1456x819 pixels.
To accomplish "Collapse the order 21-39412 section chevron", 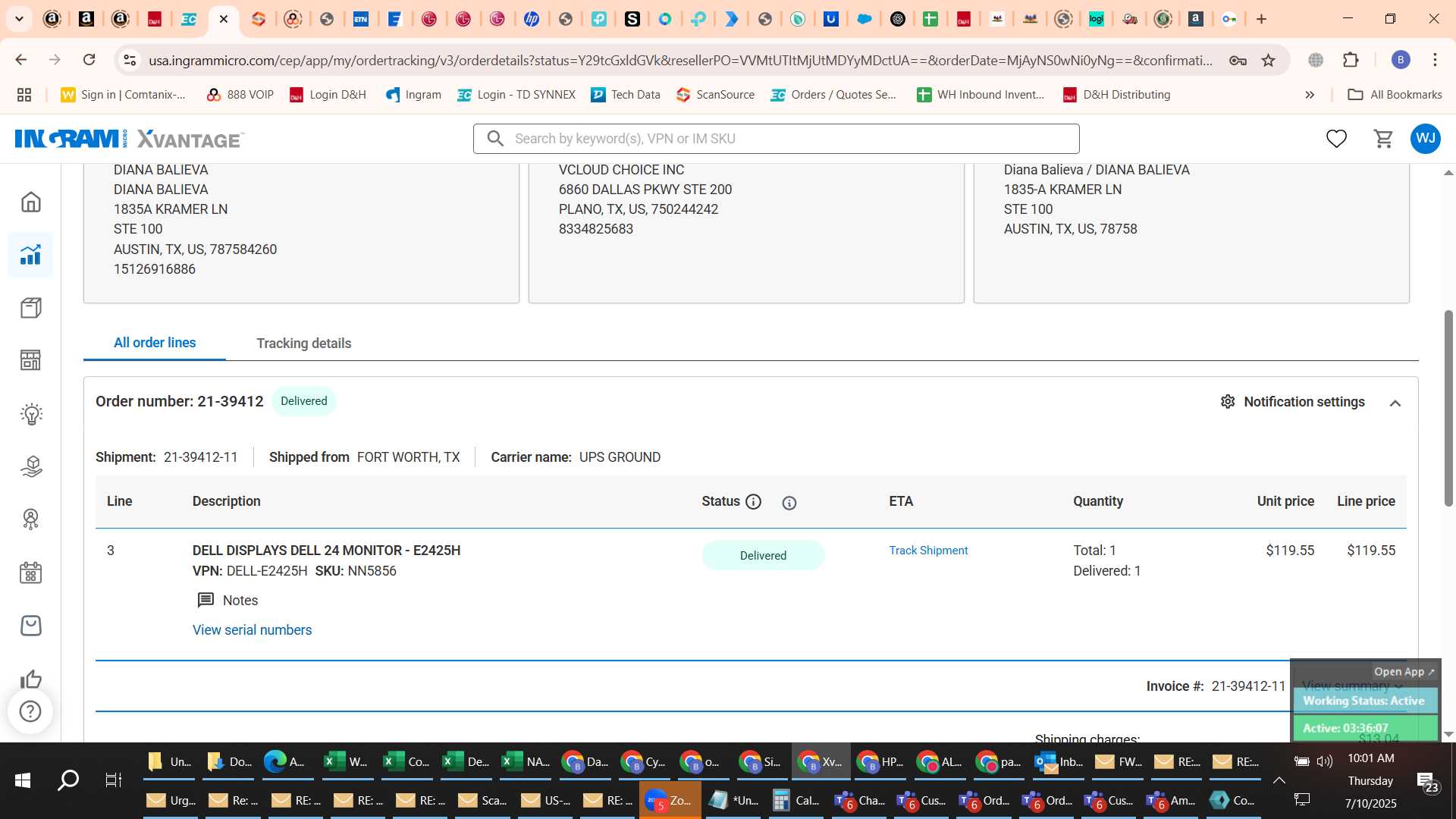I will tap(1395, 403).
